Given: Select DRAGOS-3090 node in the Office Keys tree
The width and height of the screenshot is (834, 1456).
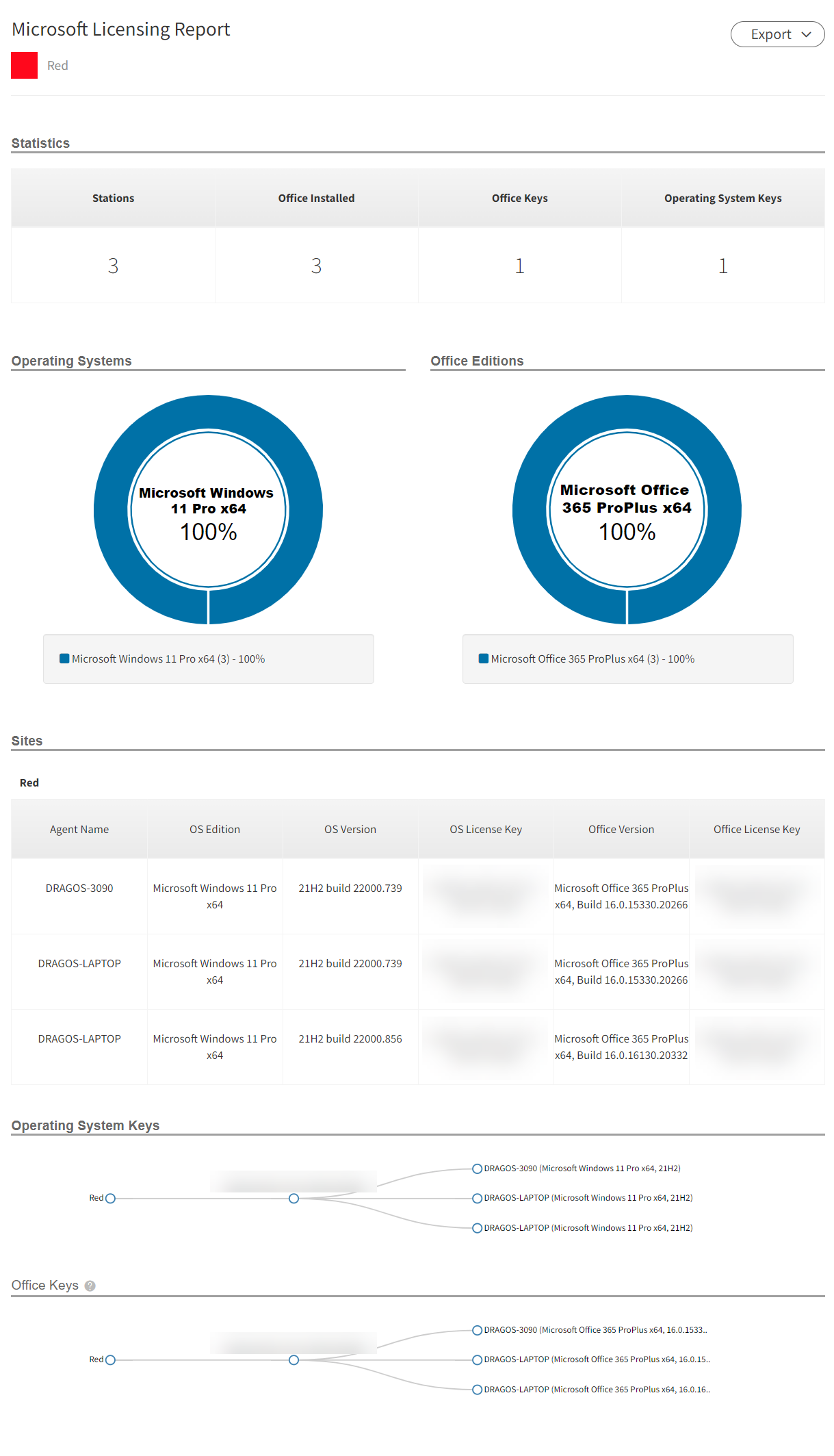Looking at the screenshot, I should click(478, 1330).
